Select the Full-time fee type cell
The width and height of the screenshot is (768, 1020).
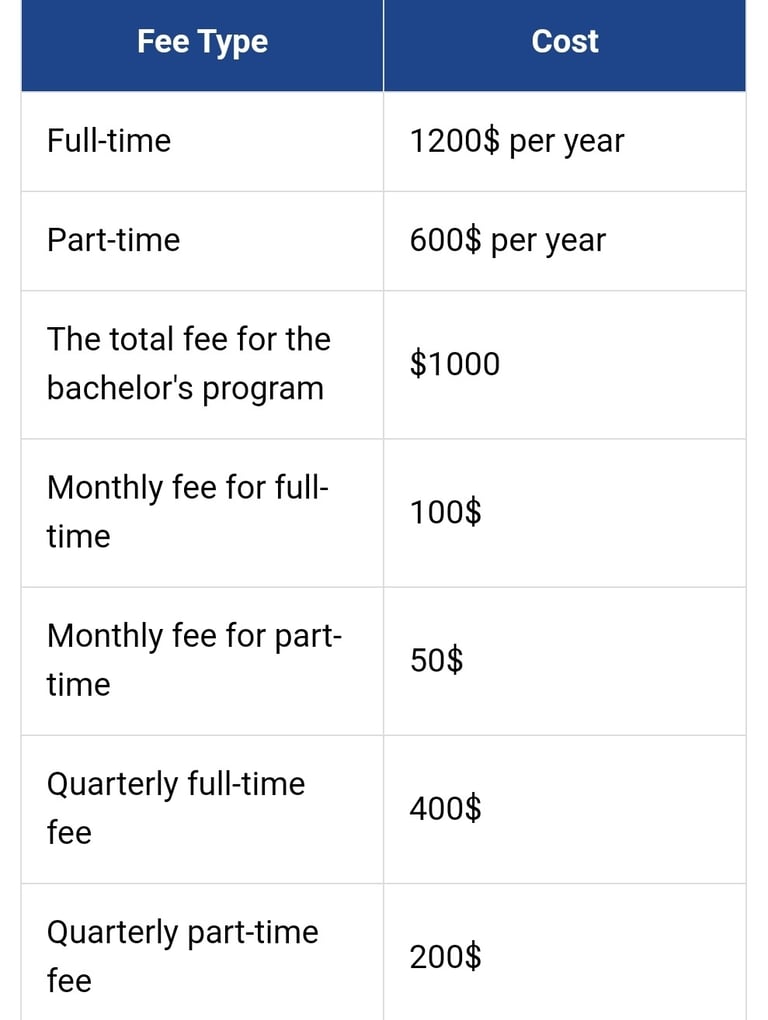click(x=109, y=141)
